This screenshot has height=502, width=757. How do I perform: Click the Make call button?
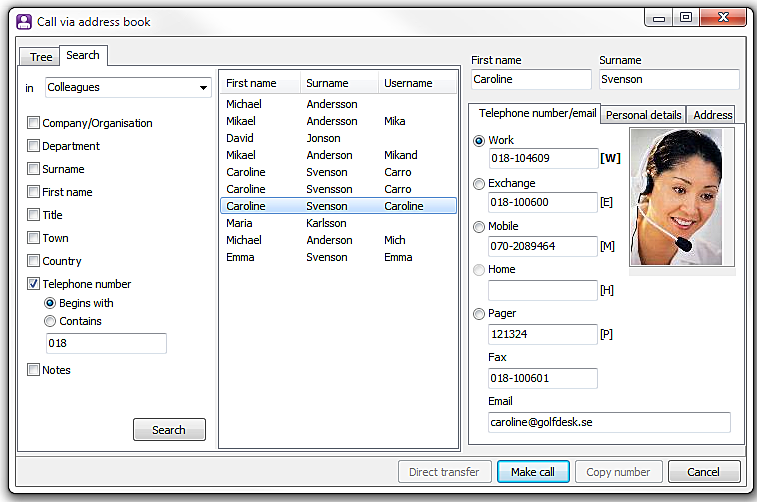tap(533, 472)
